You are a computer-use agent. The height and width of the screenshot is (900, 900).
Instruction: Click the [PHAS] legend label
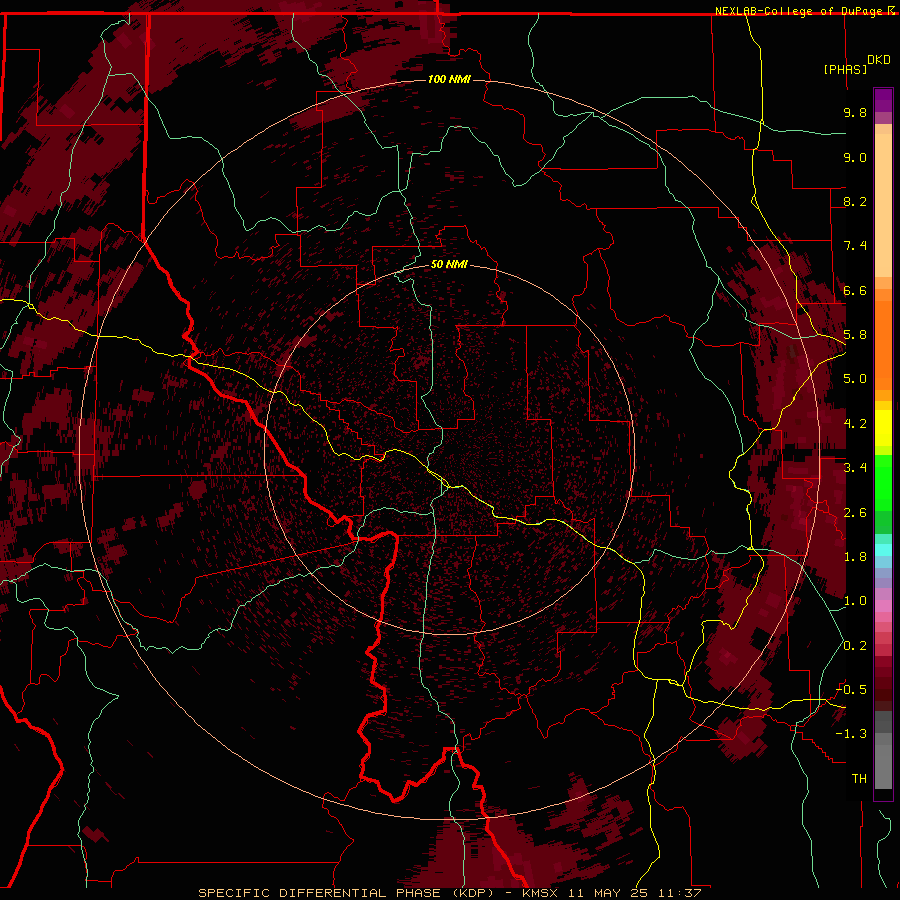coord(845,69)
